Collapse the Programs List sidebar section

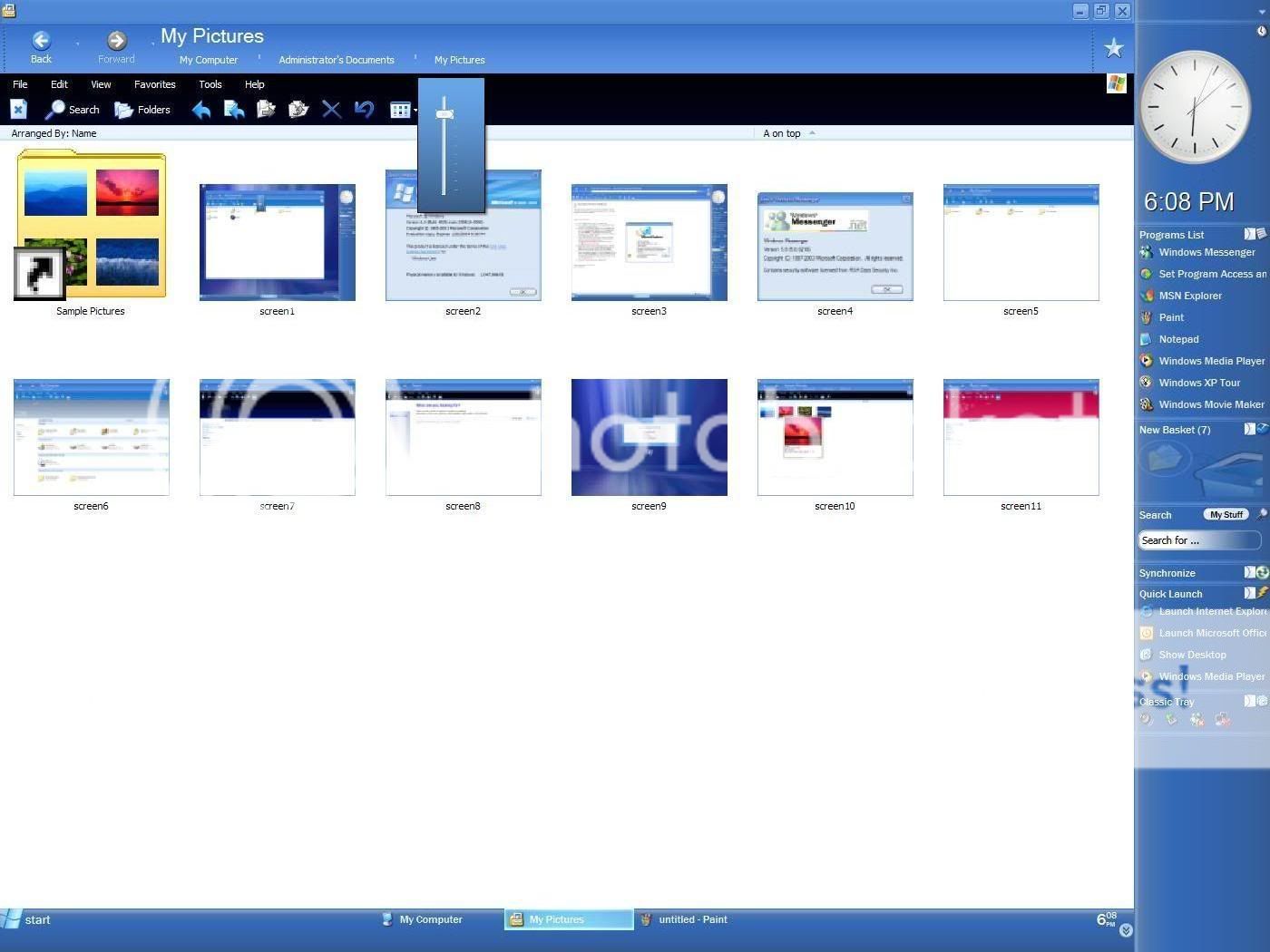click(1249, 234)
